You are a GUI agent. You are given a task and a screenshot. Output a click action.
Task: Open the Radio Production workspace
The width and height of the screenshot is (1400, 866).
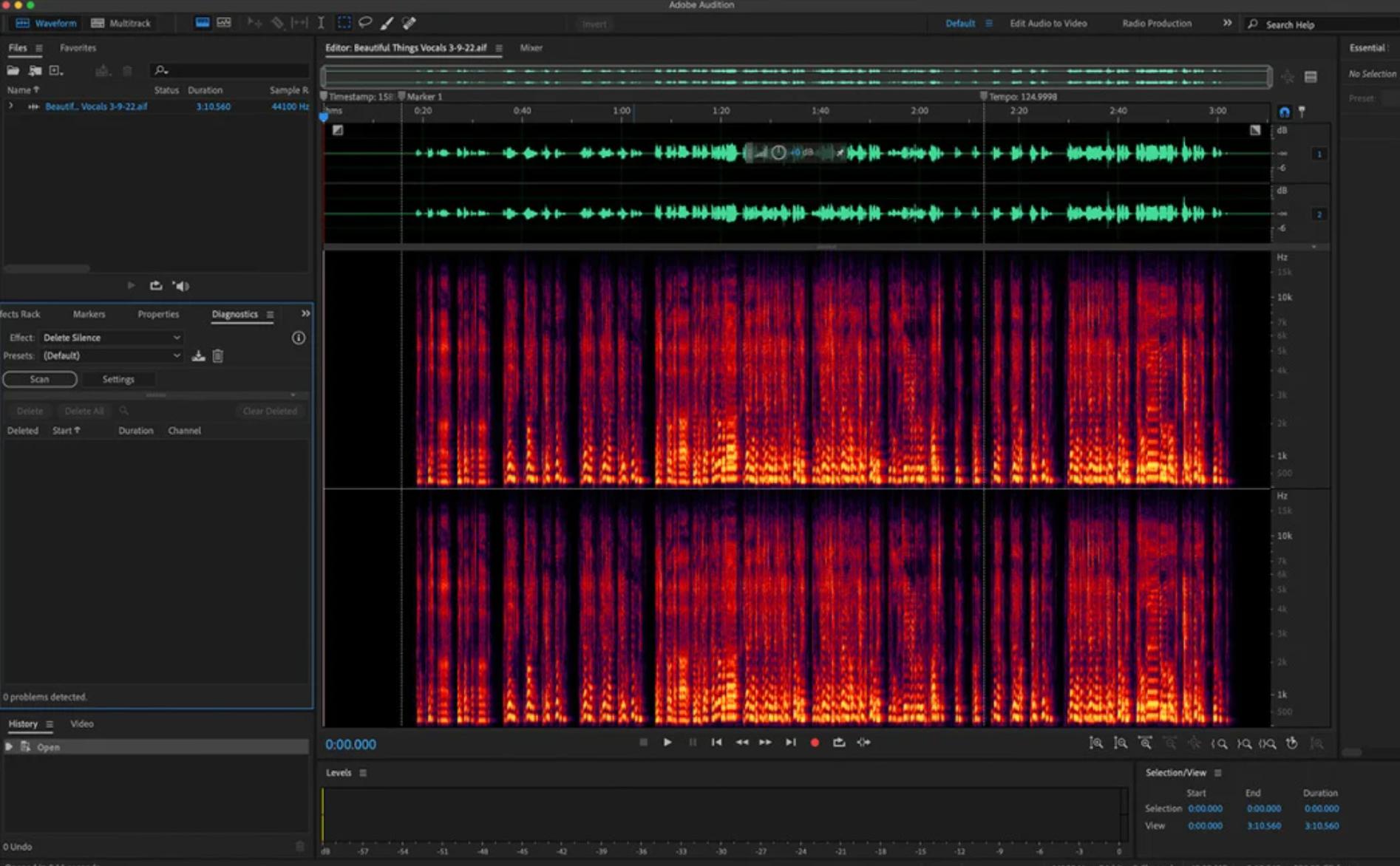[x=1155, y=23]
